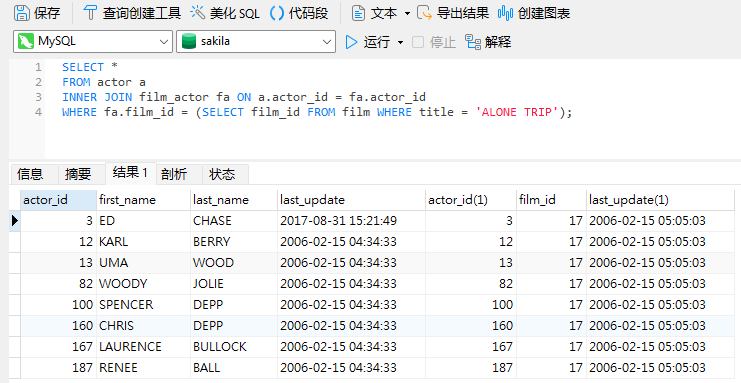The image size is (741, 383).
Task: Select the cell RENEE
Action: (144, 367)
